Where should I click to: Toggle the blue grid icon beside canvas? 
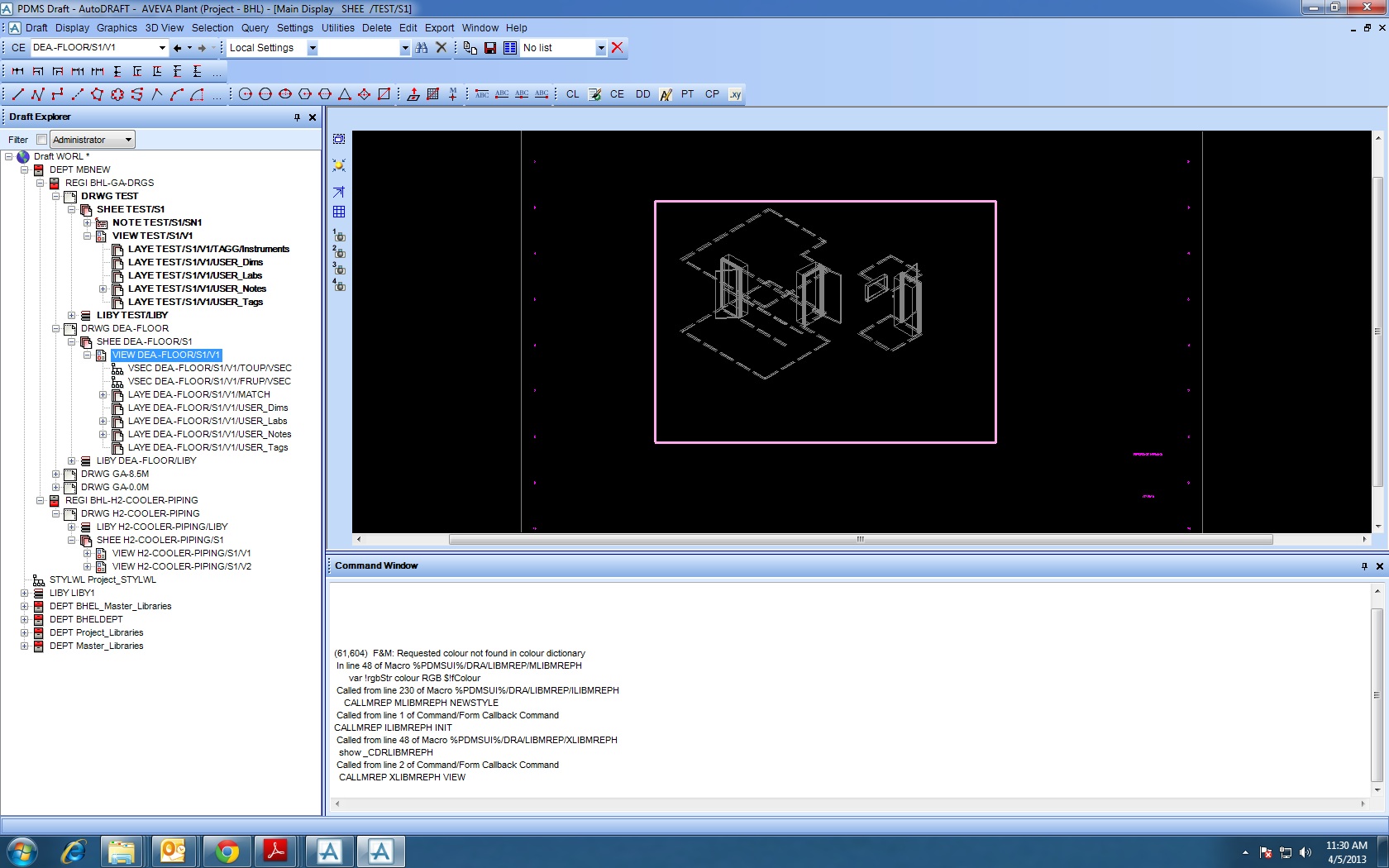(x=339, y=212)
